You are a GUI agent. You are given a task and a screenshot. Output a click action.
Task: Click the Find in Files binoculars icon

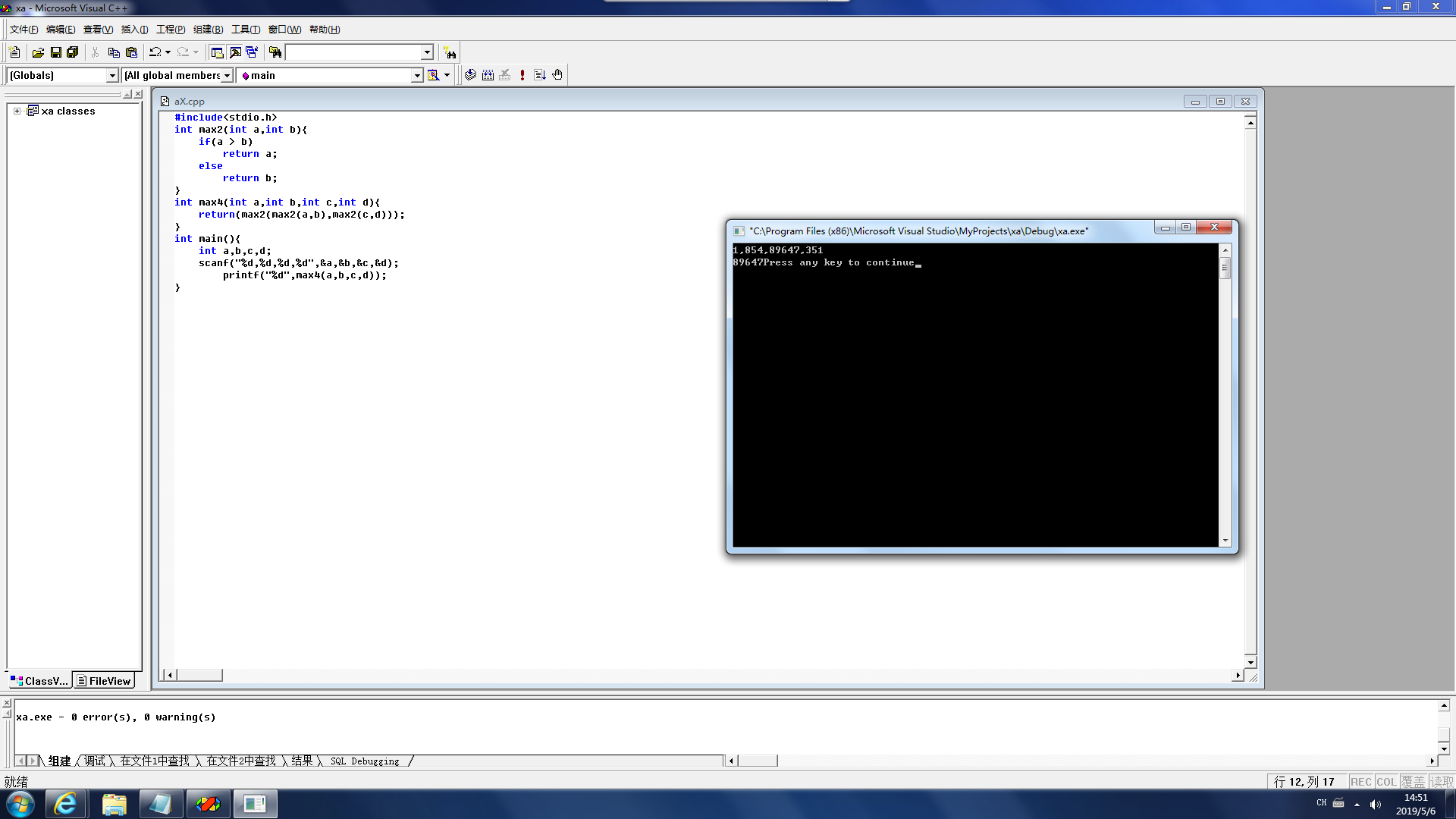pyautogui.click(x=275, y=52)
